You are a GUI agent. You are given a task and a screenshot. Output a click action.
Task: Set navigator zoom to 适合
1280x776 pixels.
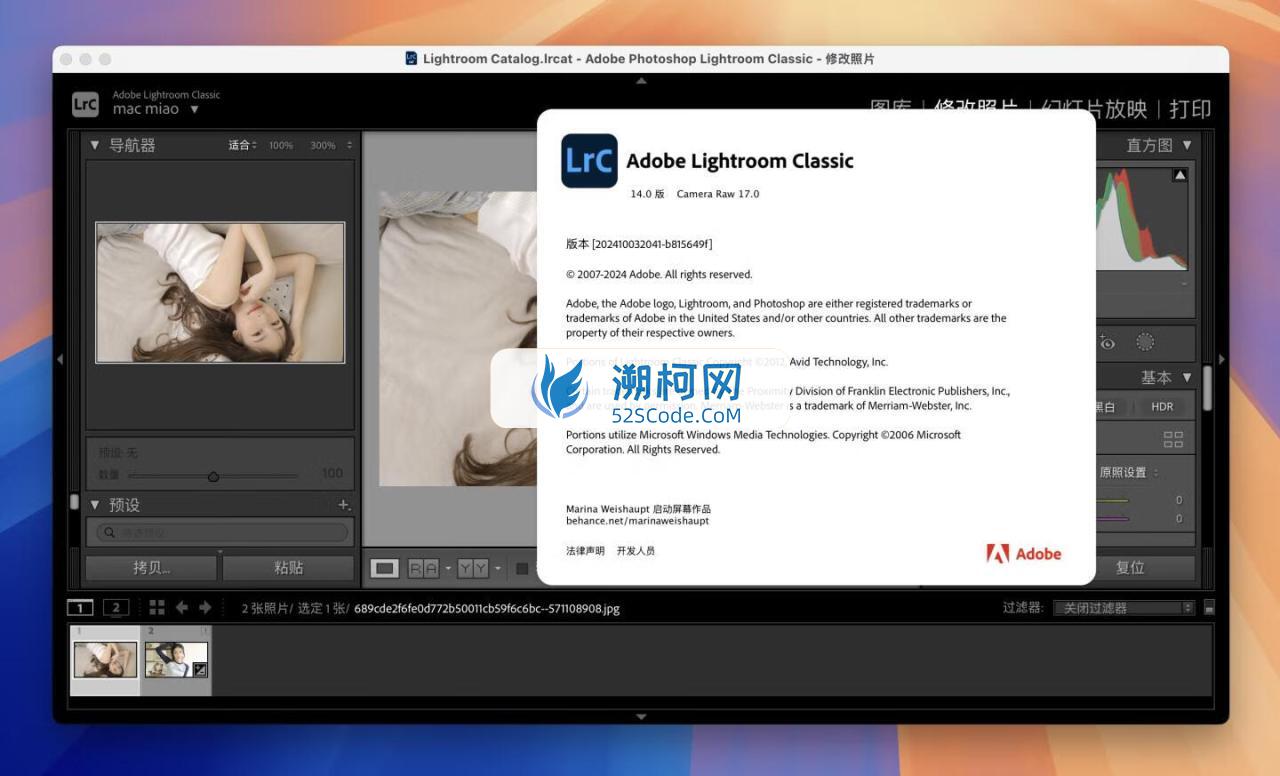[x=241, y=146]
